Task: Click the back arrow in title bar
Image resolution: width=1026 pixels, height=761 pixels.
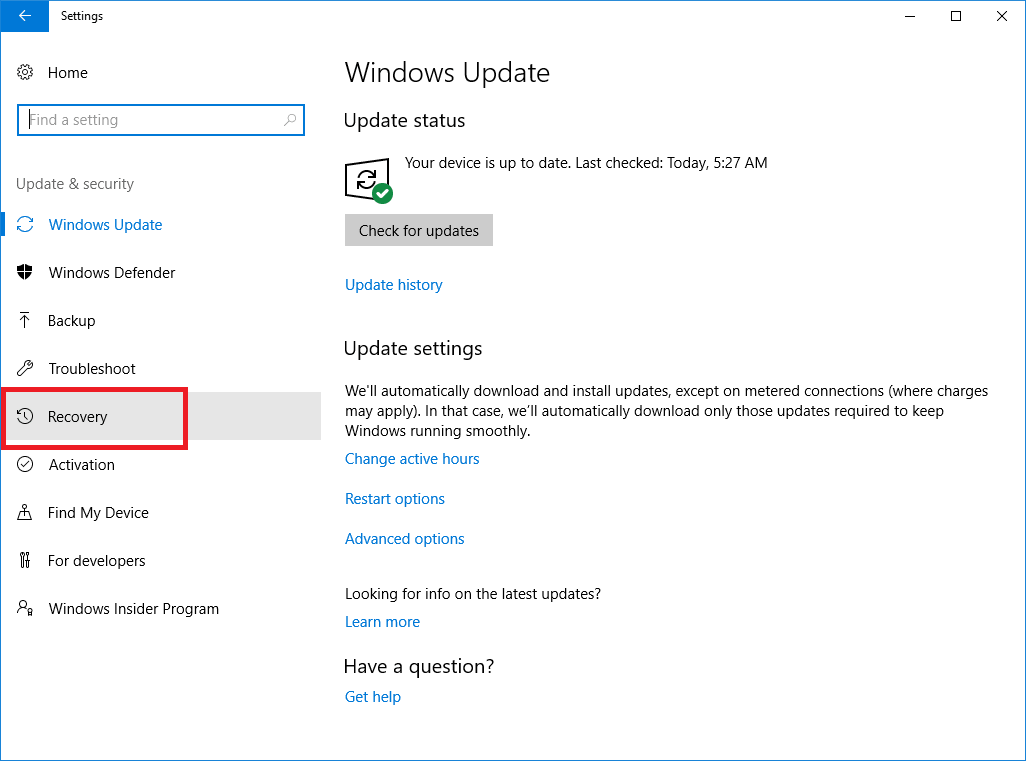Action: [x=24, y=16]
